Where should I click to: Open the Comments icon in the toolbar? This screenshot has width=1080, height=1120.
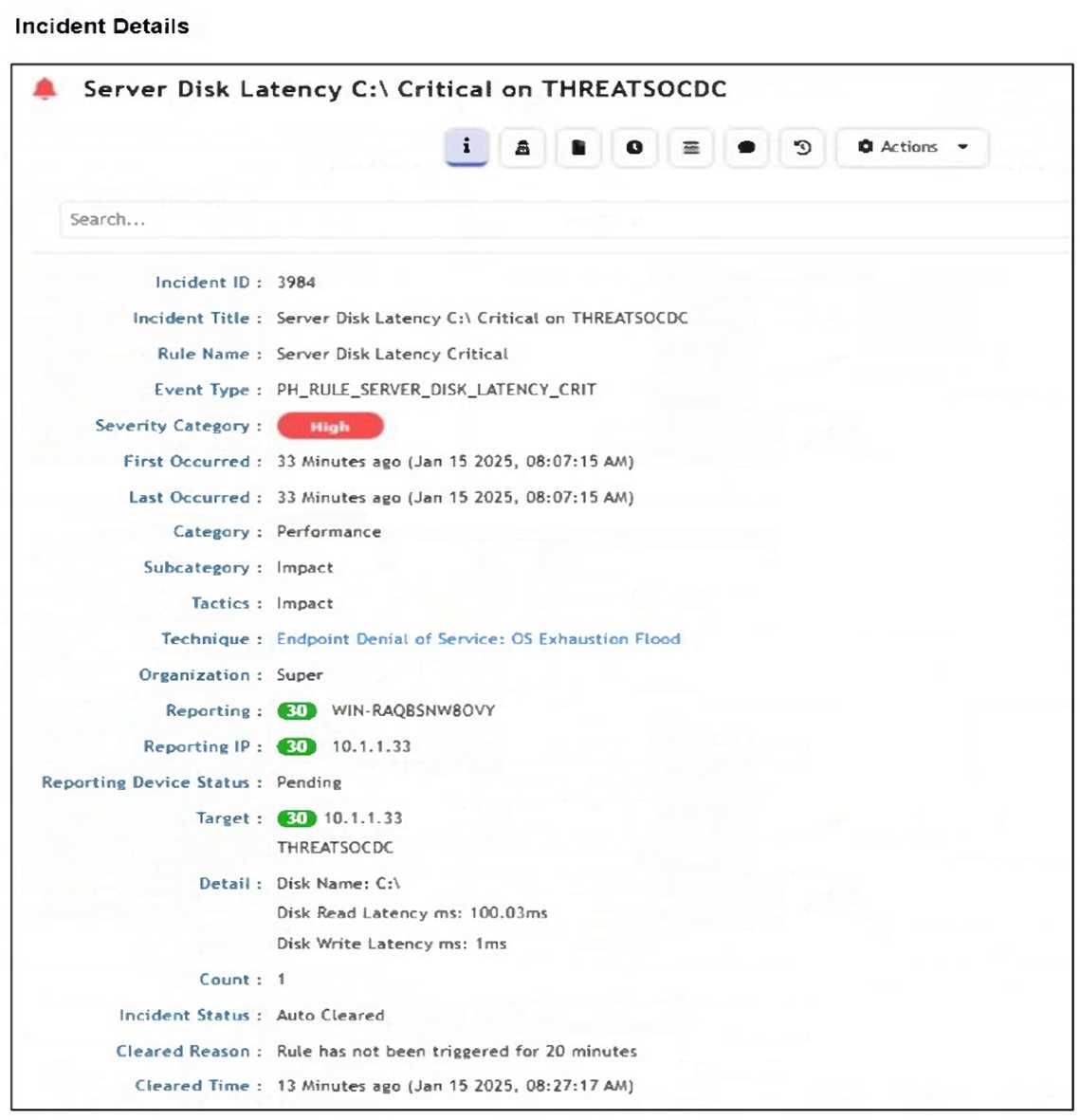[x=746, y=147]
